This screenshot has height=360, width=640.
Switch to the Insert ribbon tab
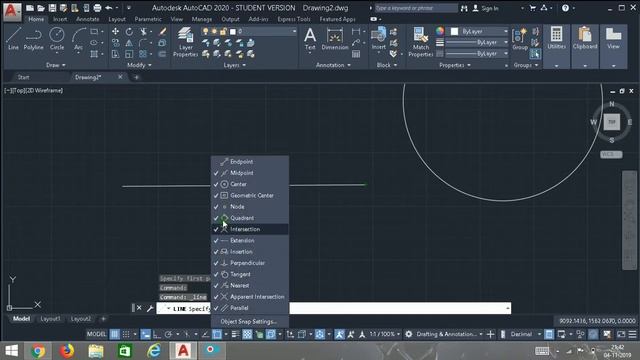pos(60,19)
